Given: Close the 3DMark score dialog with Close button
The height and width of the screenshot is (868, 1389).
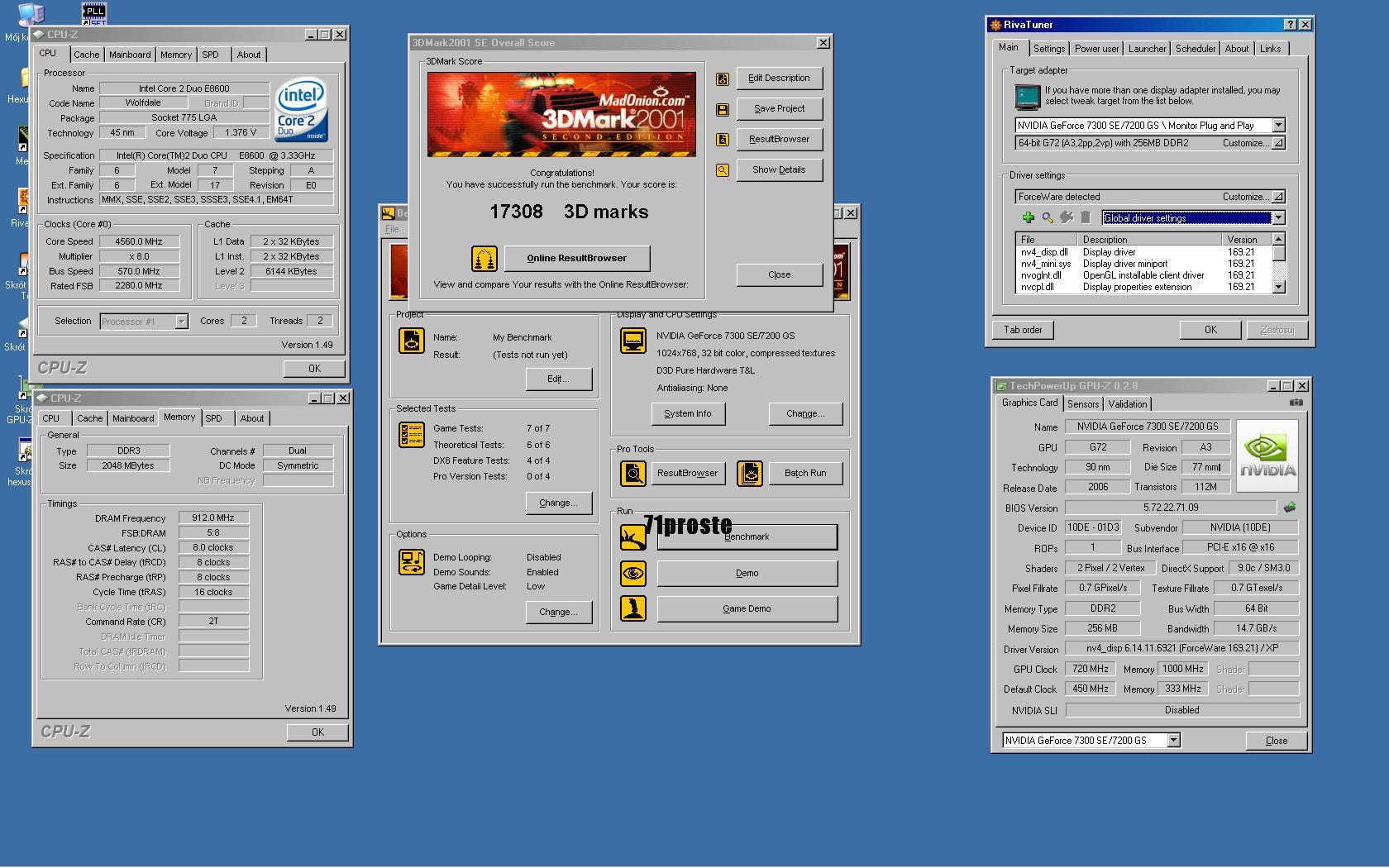Looking at the screenshot, I should 780,274.
